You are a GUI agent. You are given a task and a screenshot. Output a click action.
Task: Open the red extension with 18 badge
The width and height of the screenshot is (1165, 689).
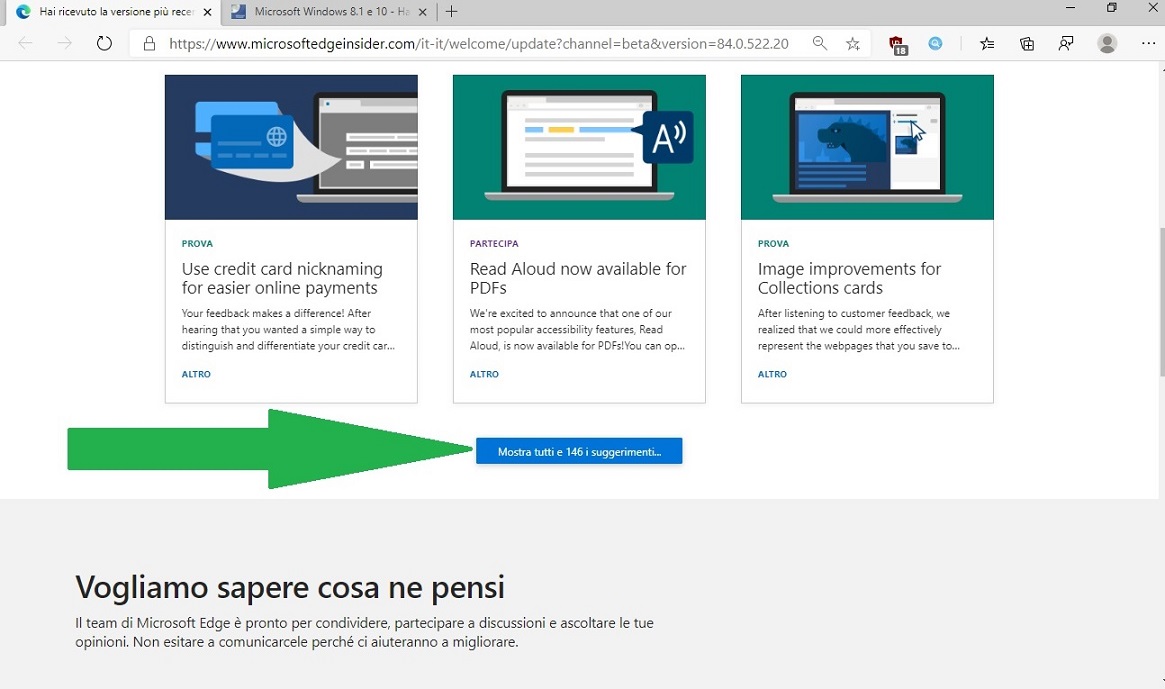click(x=898, y=45)
